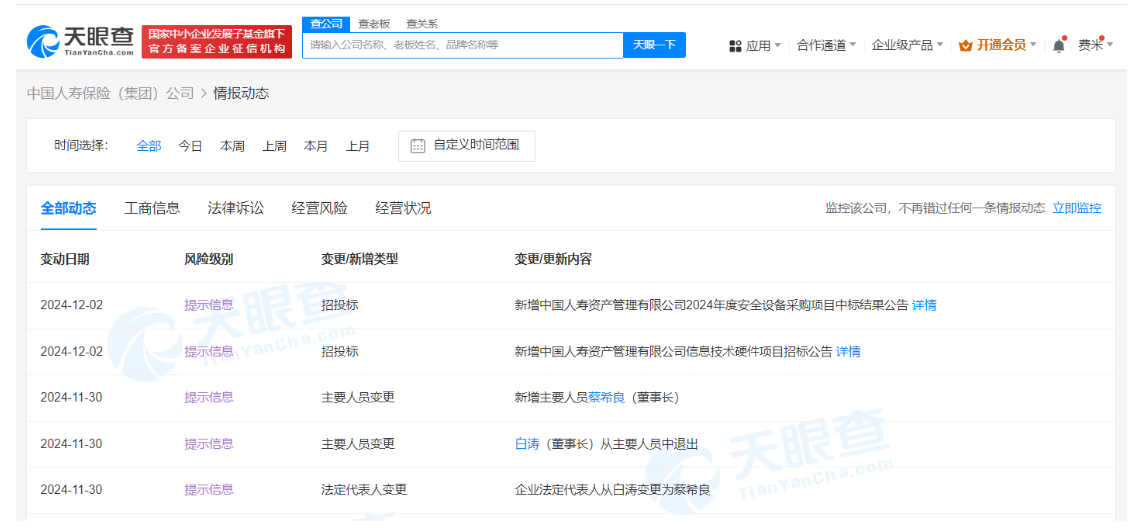Click the 天眼一下 search button
1132x532 pixels.
tap(654, 45)
